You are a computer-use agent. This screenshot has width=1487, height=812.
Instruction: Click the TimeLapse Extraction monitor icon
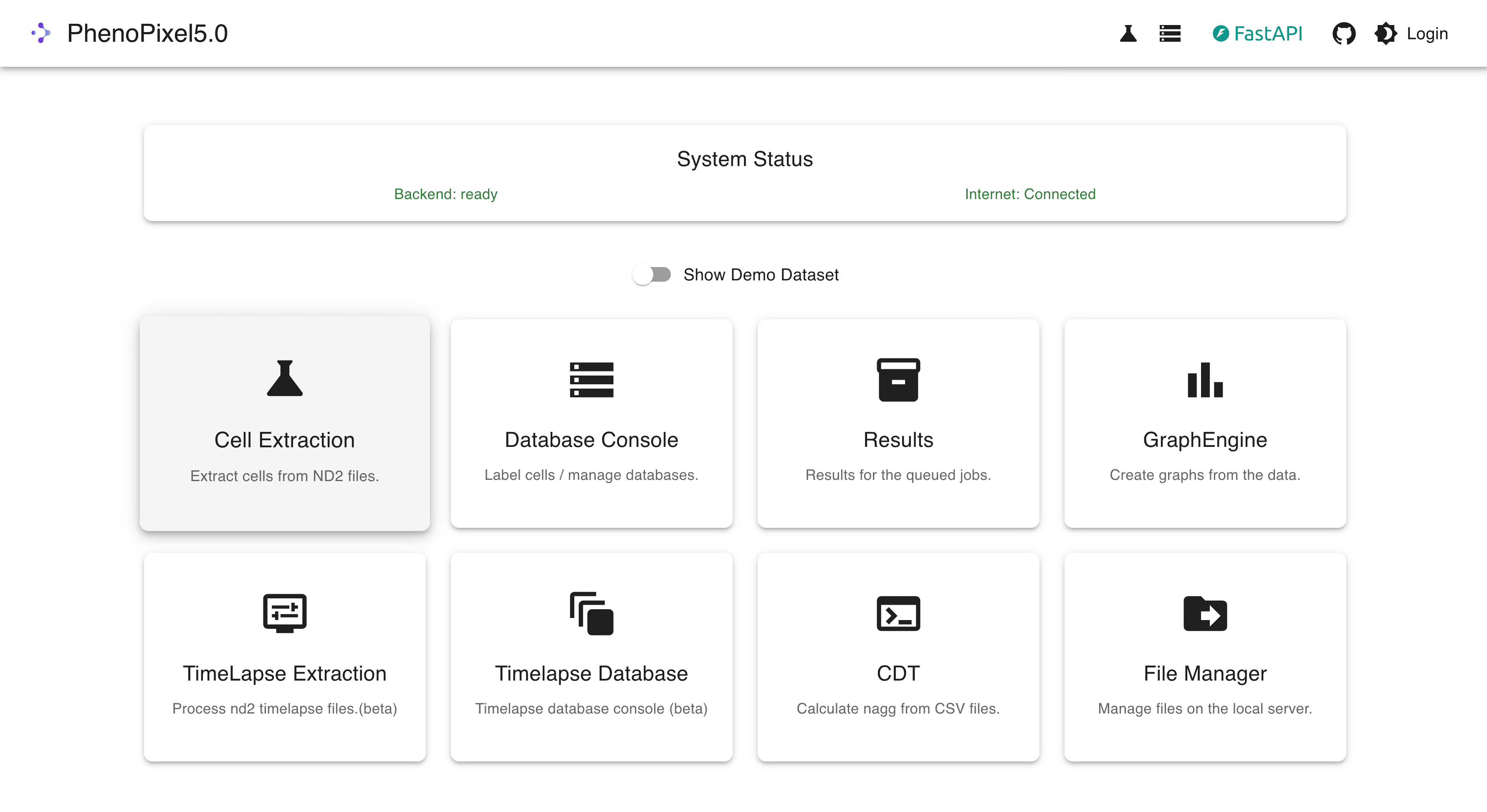(285, 613)
